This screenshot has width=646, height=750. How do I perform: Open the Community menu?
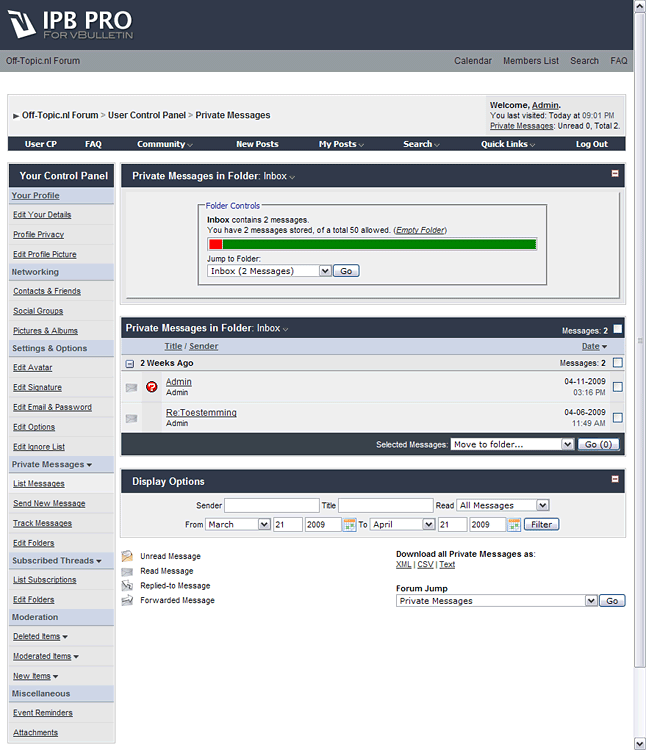click(166, 144)
